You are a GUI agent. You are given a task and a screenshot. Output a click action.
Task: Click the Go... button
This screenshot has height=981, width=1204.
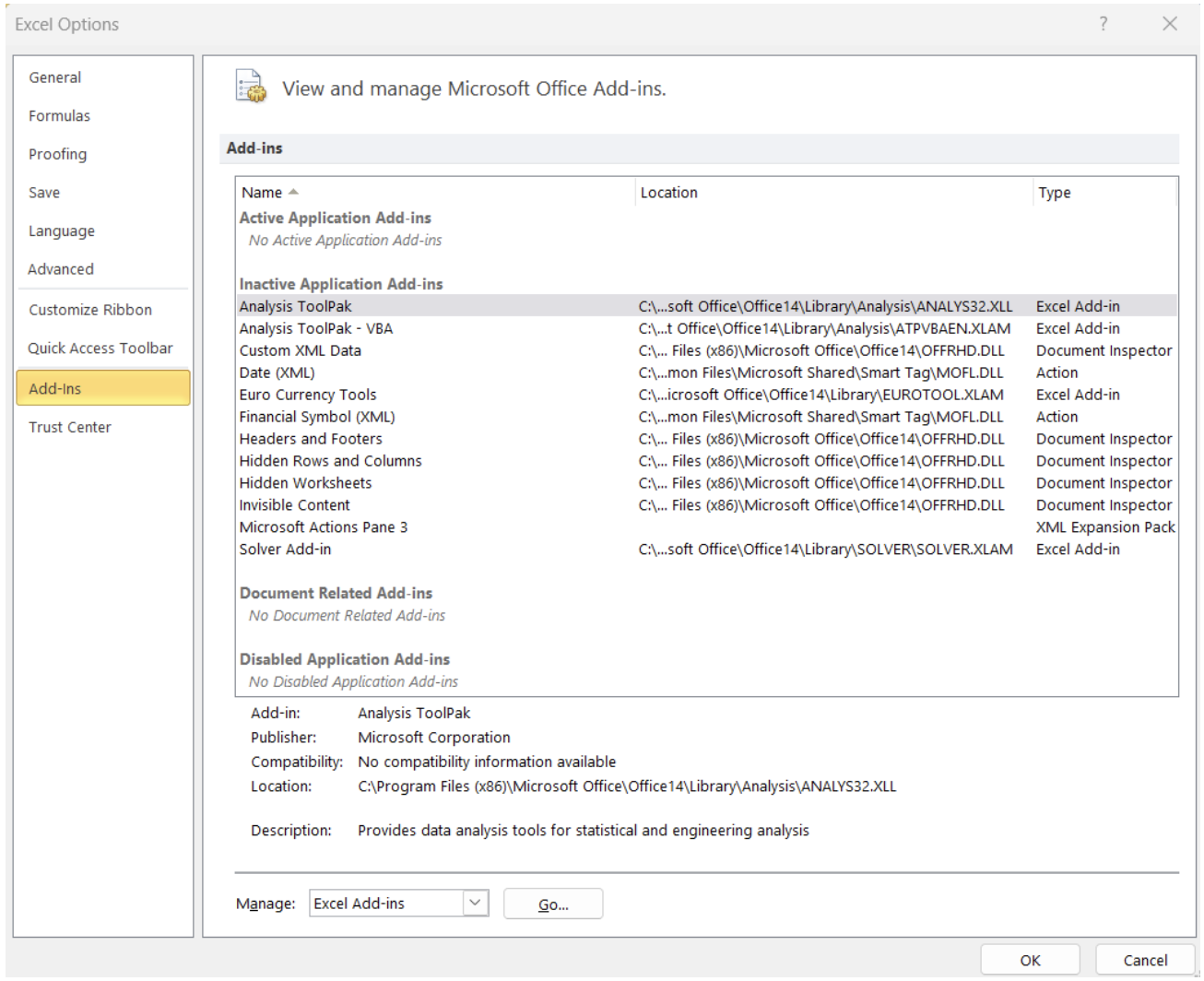(x=553, y=904)
